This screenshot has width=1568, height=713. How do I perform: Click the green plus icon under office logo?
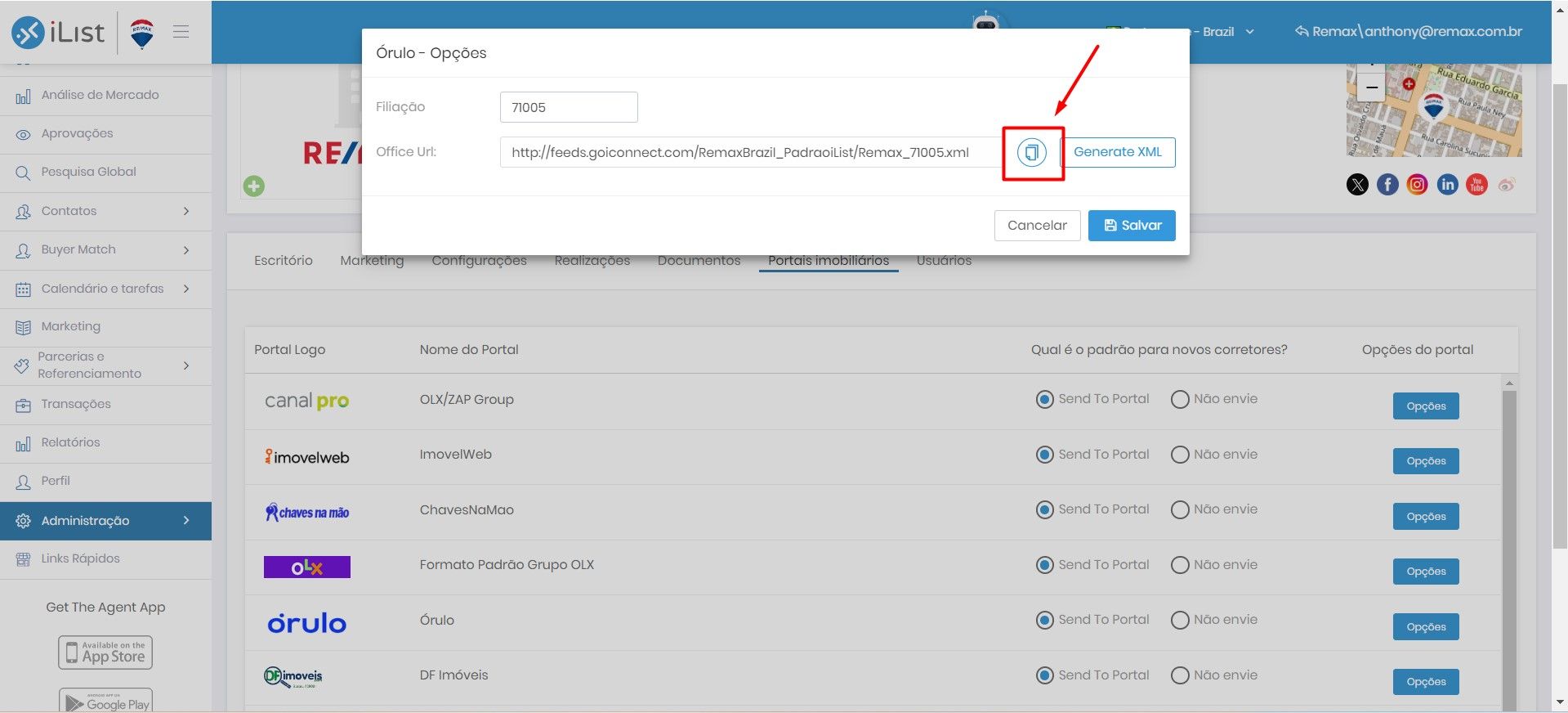254,186
